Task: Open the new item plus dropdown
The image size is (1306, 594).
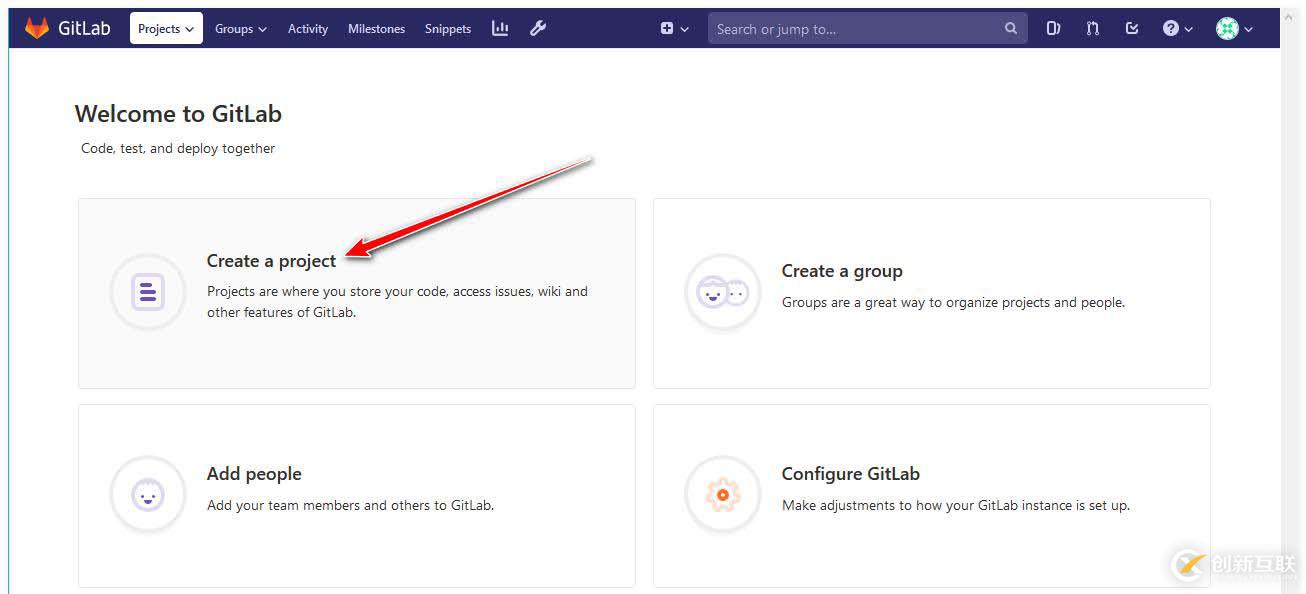Action: pos(675,29)
